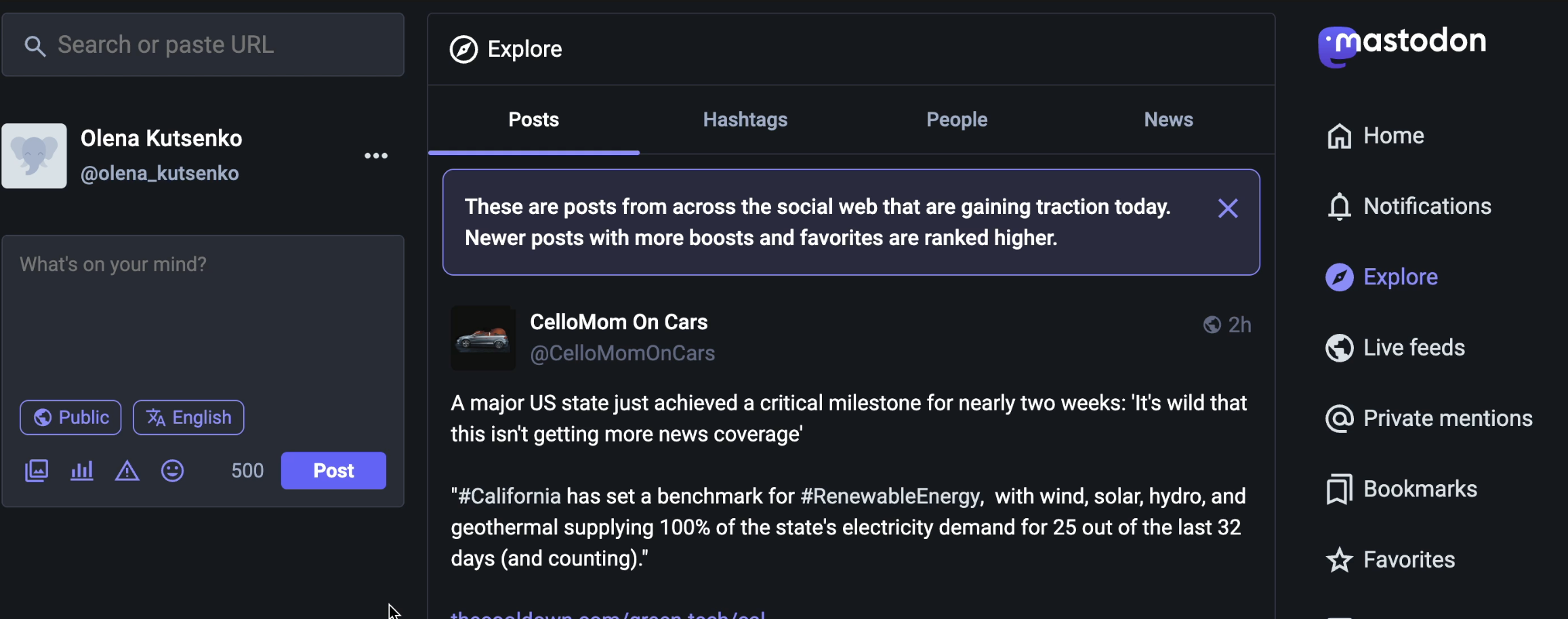This screenshot has height=619, width=1568.
Task: Dismiss the trending posts info banner
Action: pyautogui.click(x=1228, y=208)
